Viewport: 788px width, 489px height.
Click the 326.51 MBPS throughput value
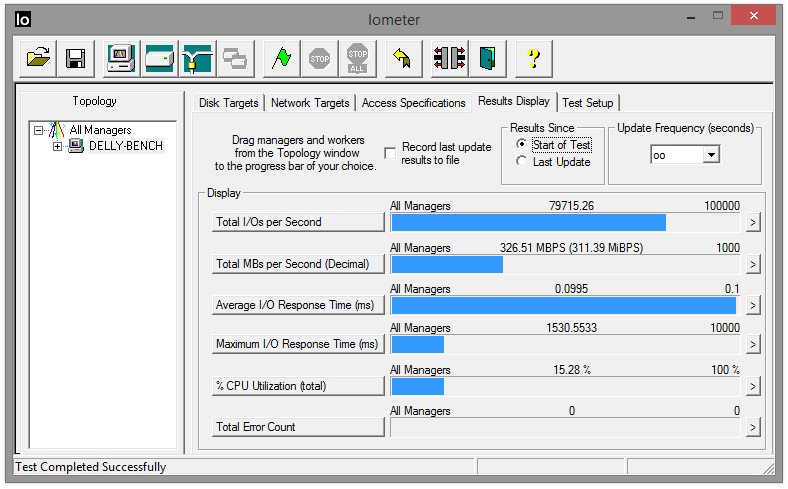pyautogui.click(x=571, y=248)
